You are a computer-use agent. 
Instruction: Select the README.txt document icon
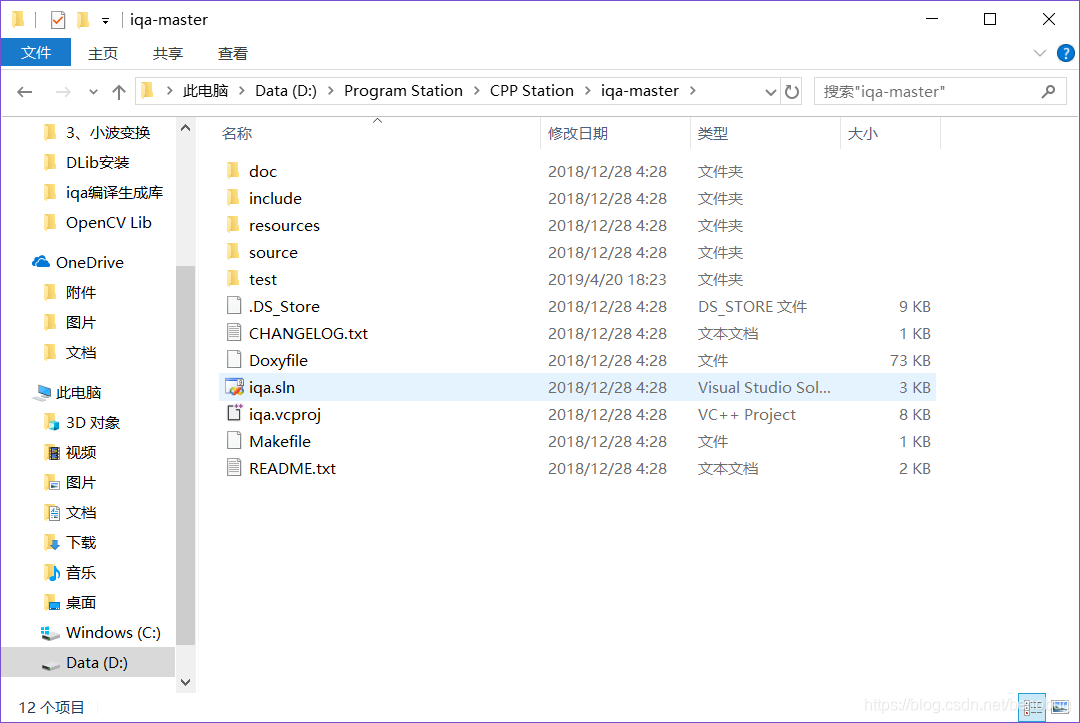[x=234, y=468]
